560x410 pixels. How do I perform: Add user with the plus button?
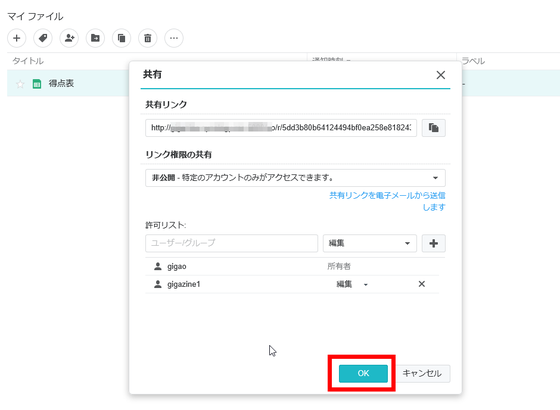point(434,243)
